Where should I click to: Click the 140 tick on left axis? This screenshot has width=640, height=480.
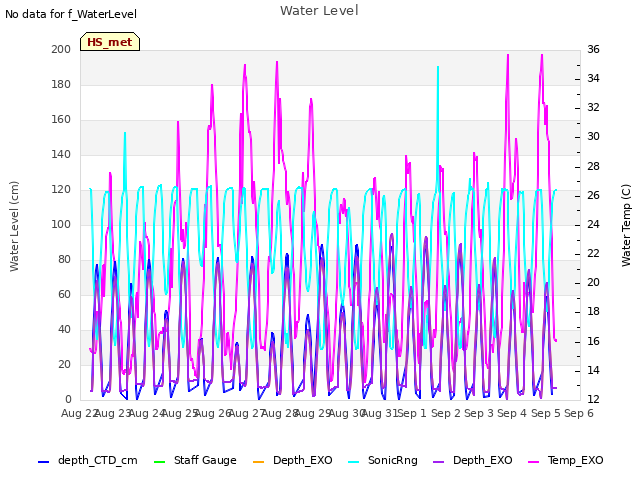point(61,155)
